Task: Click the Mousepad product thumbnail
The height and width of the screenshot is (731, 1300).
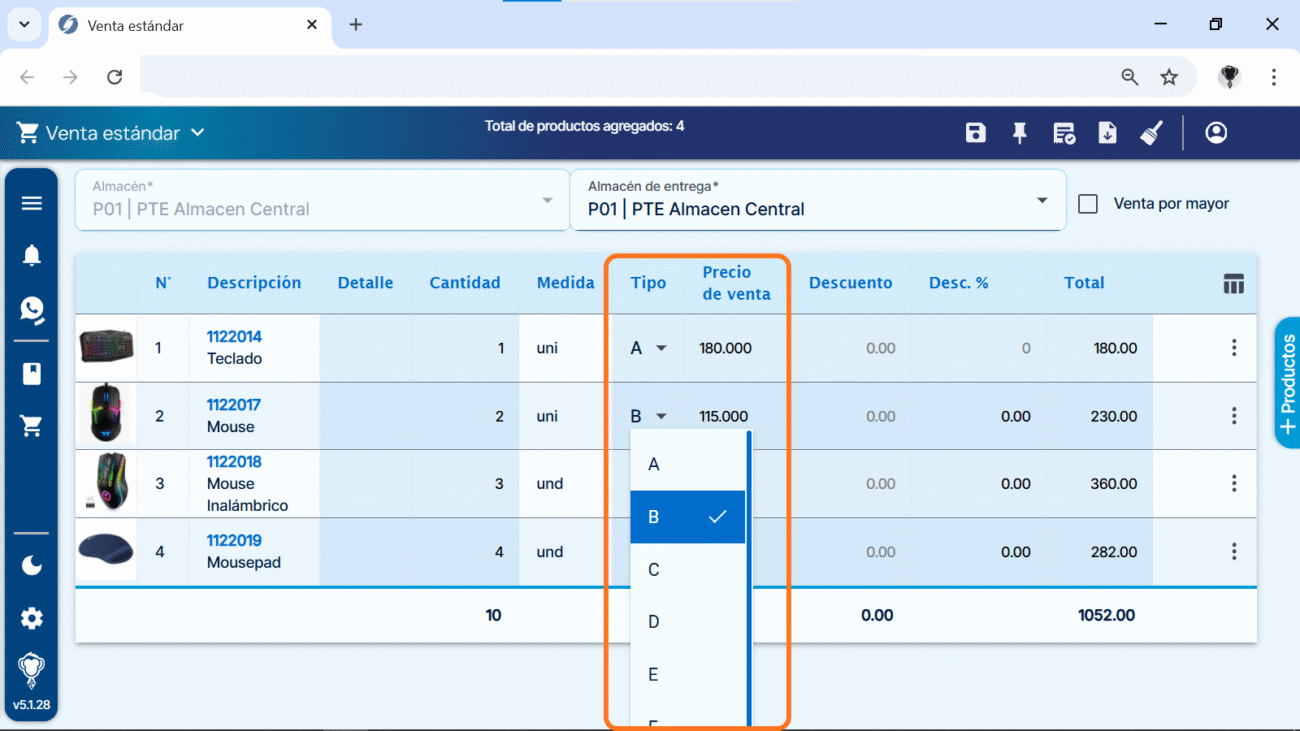Action: pos(106,550)
